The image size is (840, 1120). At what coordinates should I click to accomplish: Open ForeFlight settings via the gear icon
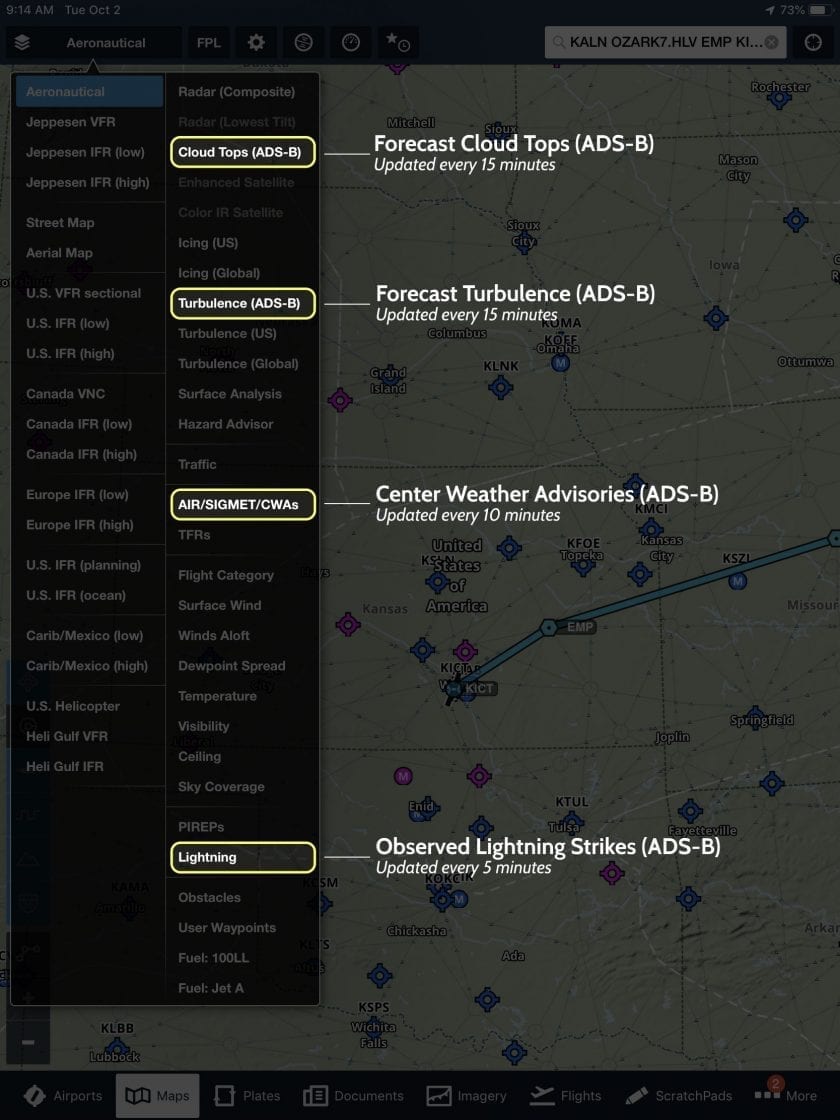coord(256,42)
